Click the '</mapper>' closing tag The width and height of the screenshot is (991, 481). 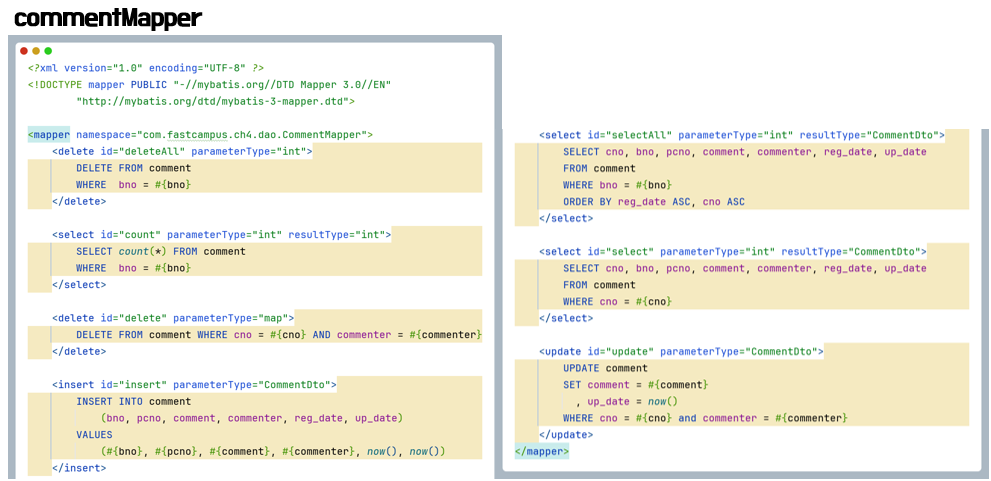coord(542,452)
